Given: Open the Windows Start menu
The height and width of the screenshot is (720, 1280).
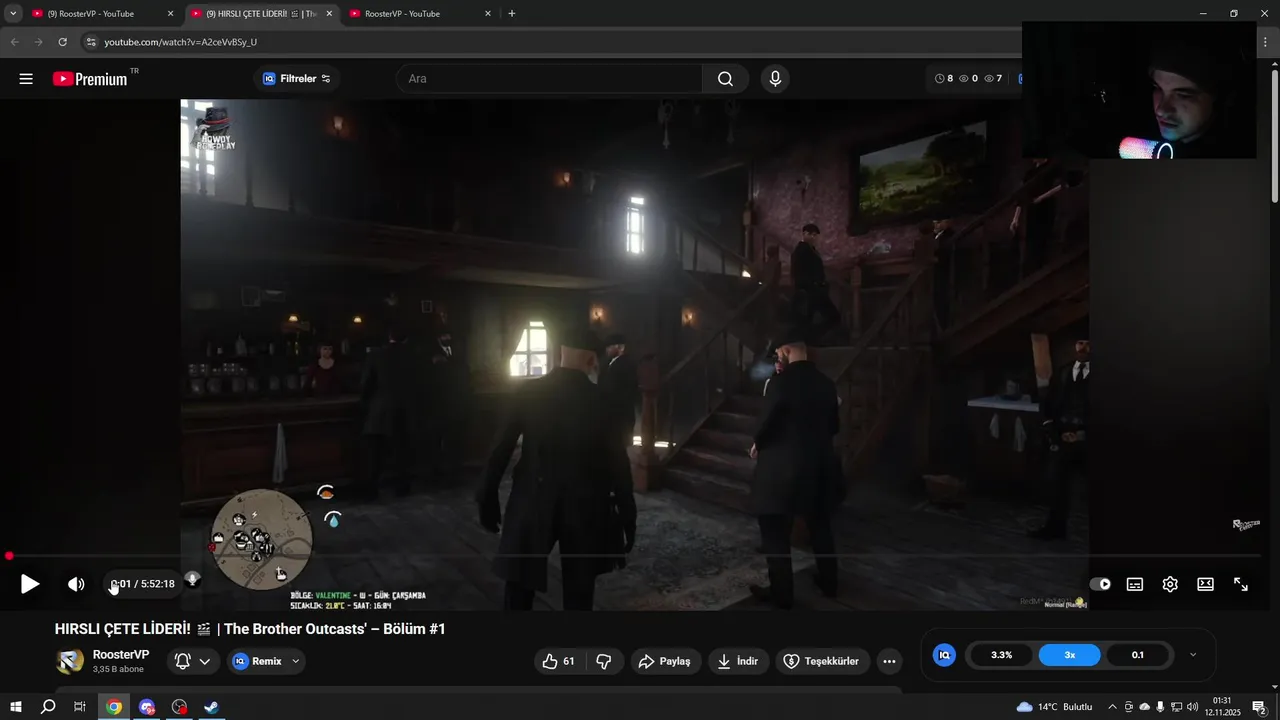Looking at the screenshot, I should click(x=15, y=707).
